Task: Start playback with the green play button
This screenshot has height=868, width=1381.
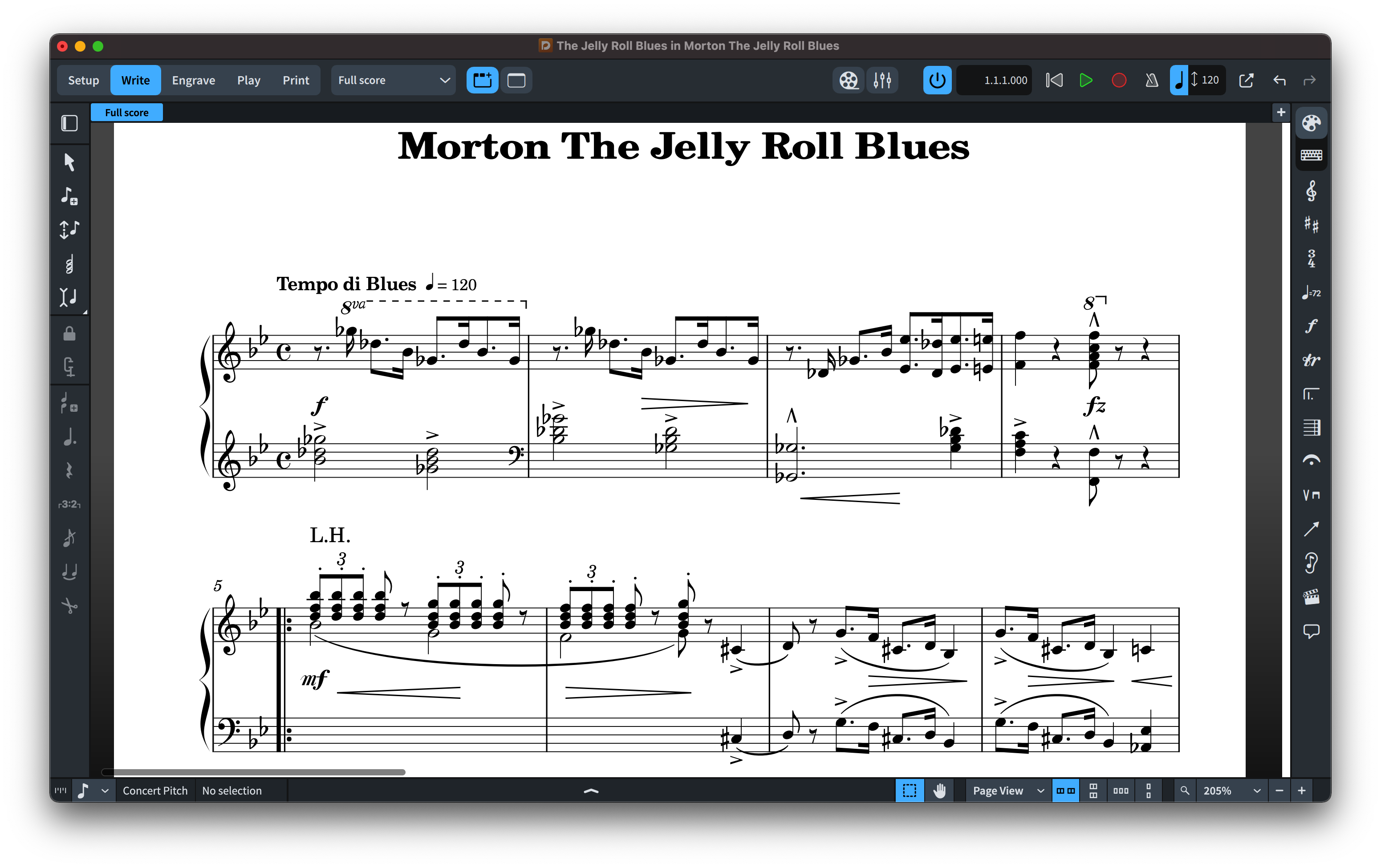Action: [1086, 80]
